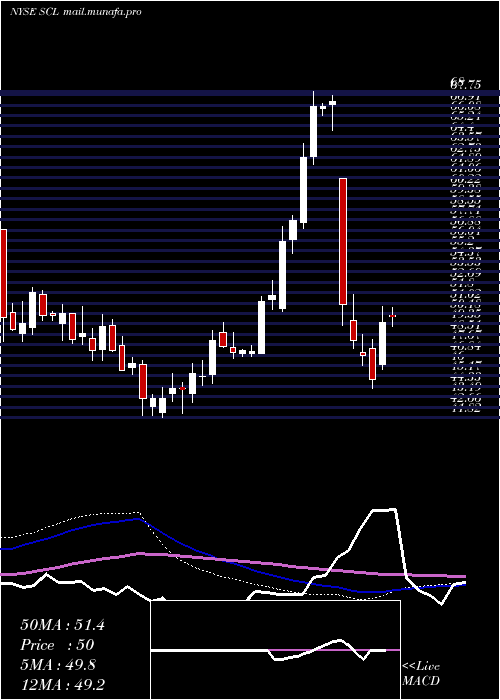This screenshot has width=500, height=700.
Task: Click the NYSE SCL mail.munafa.pro chart title
Action: click(x=75, y=12)
